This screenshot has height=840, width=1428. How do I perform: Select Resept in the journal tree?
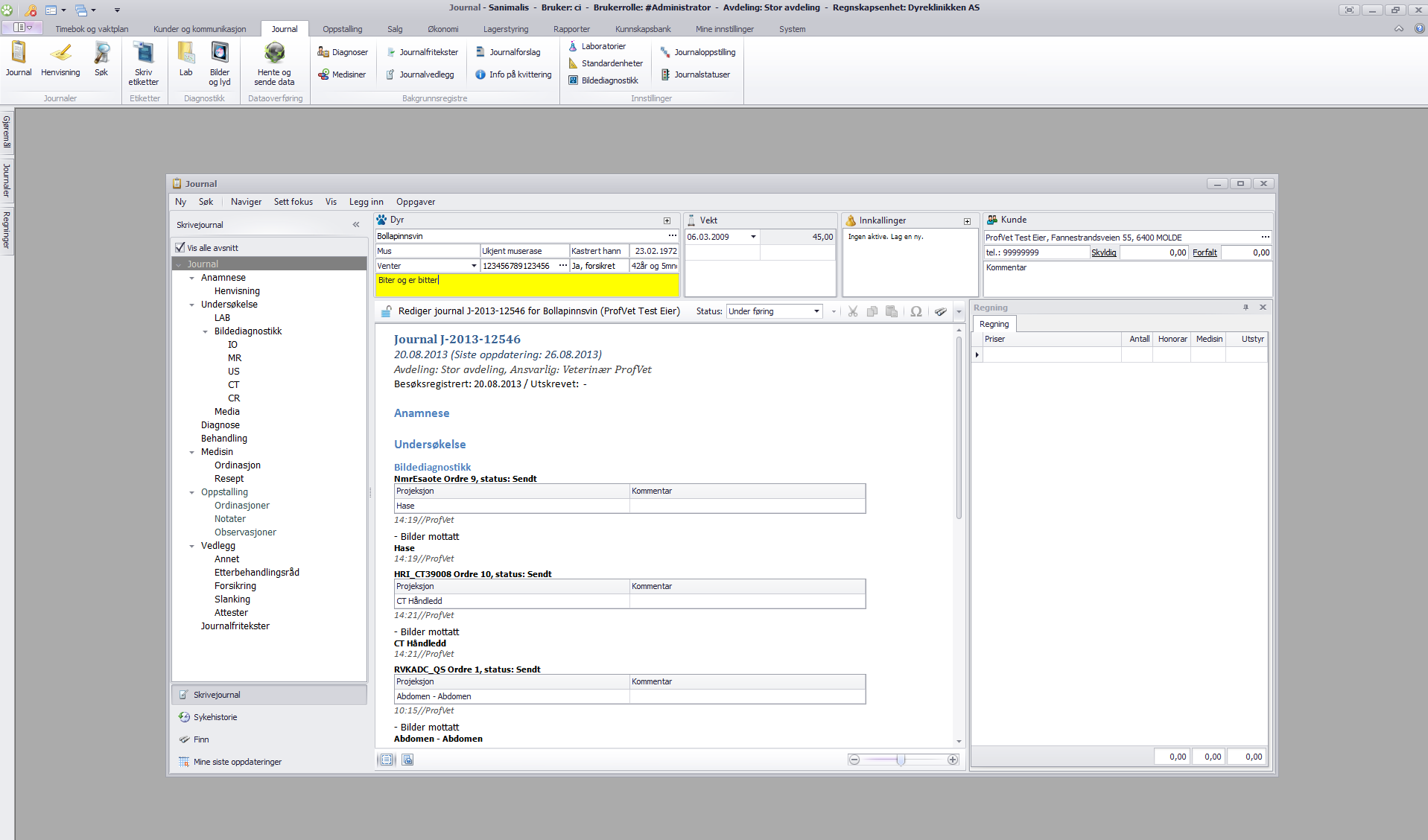[x=229, y=479]
